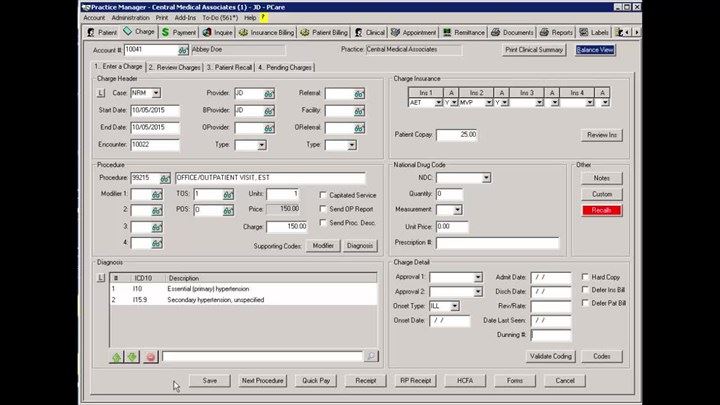
Task: Open Modifier 3 lookup binoculars
Action: click(157, 227)
